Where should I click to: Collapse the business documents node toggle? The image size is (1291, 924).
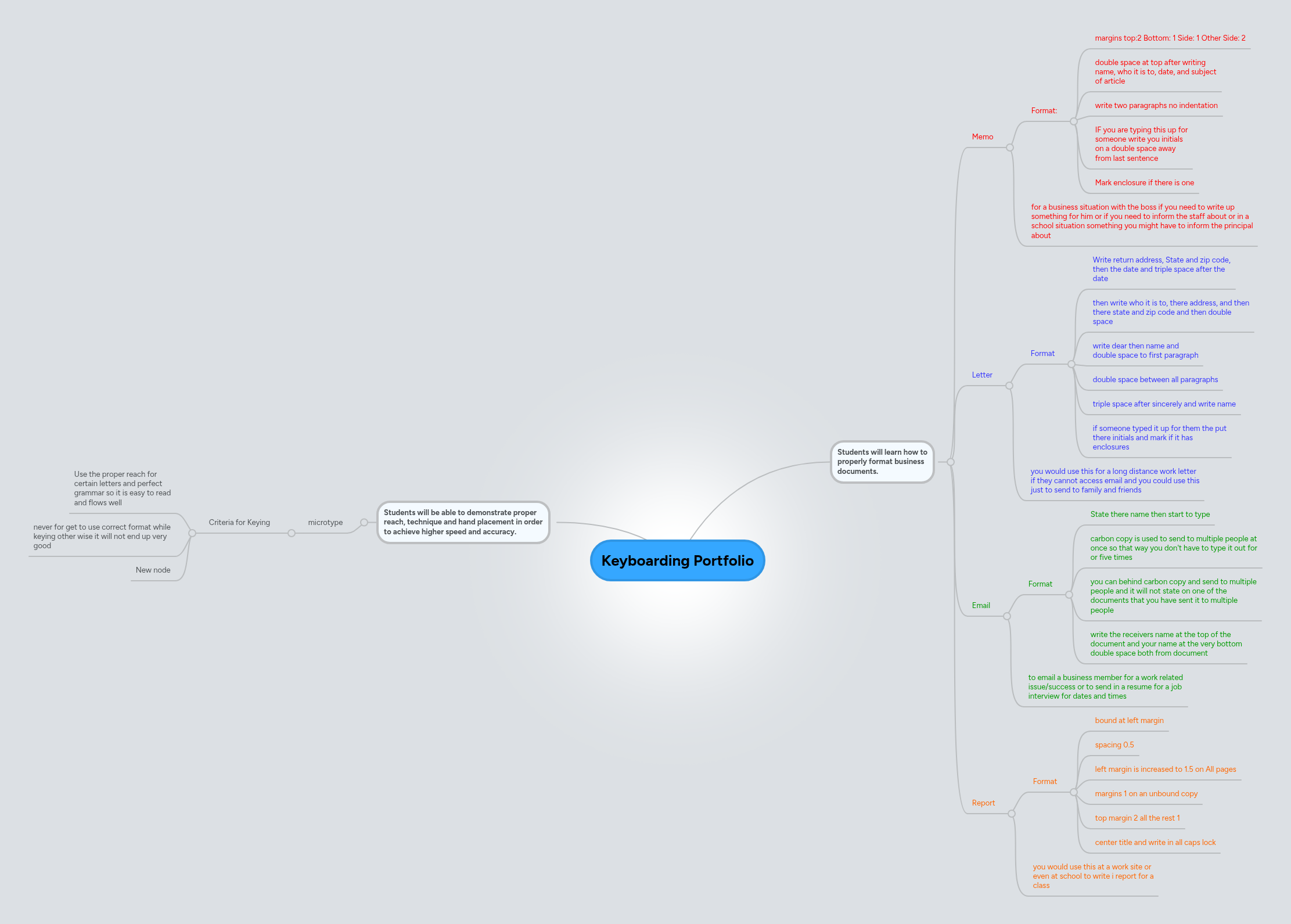click(x=951, y=462)
